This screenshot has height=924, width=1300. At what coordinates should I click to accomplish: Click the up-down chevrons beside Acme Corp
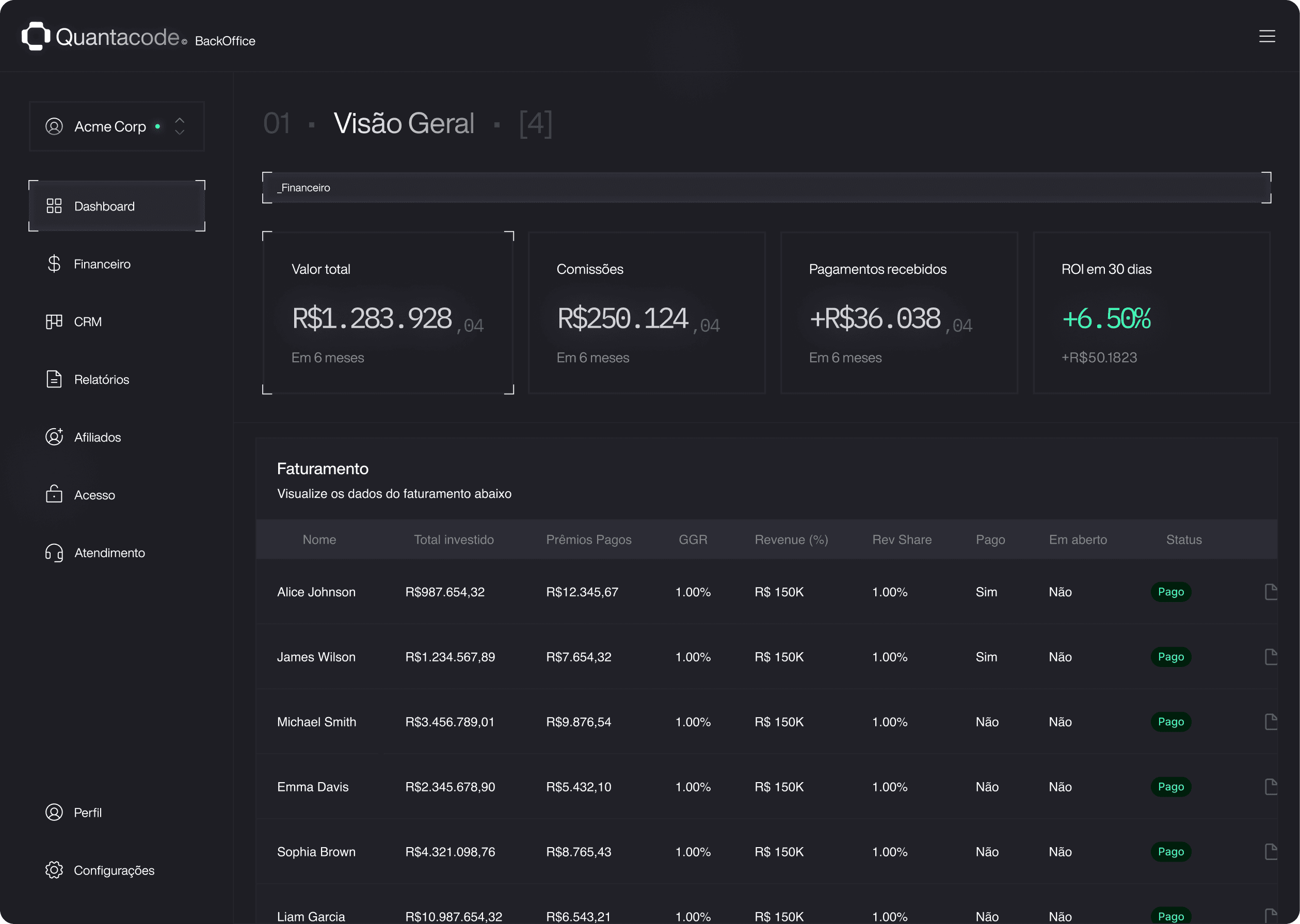pos(180,126)
